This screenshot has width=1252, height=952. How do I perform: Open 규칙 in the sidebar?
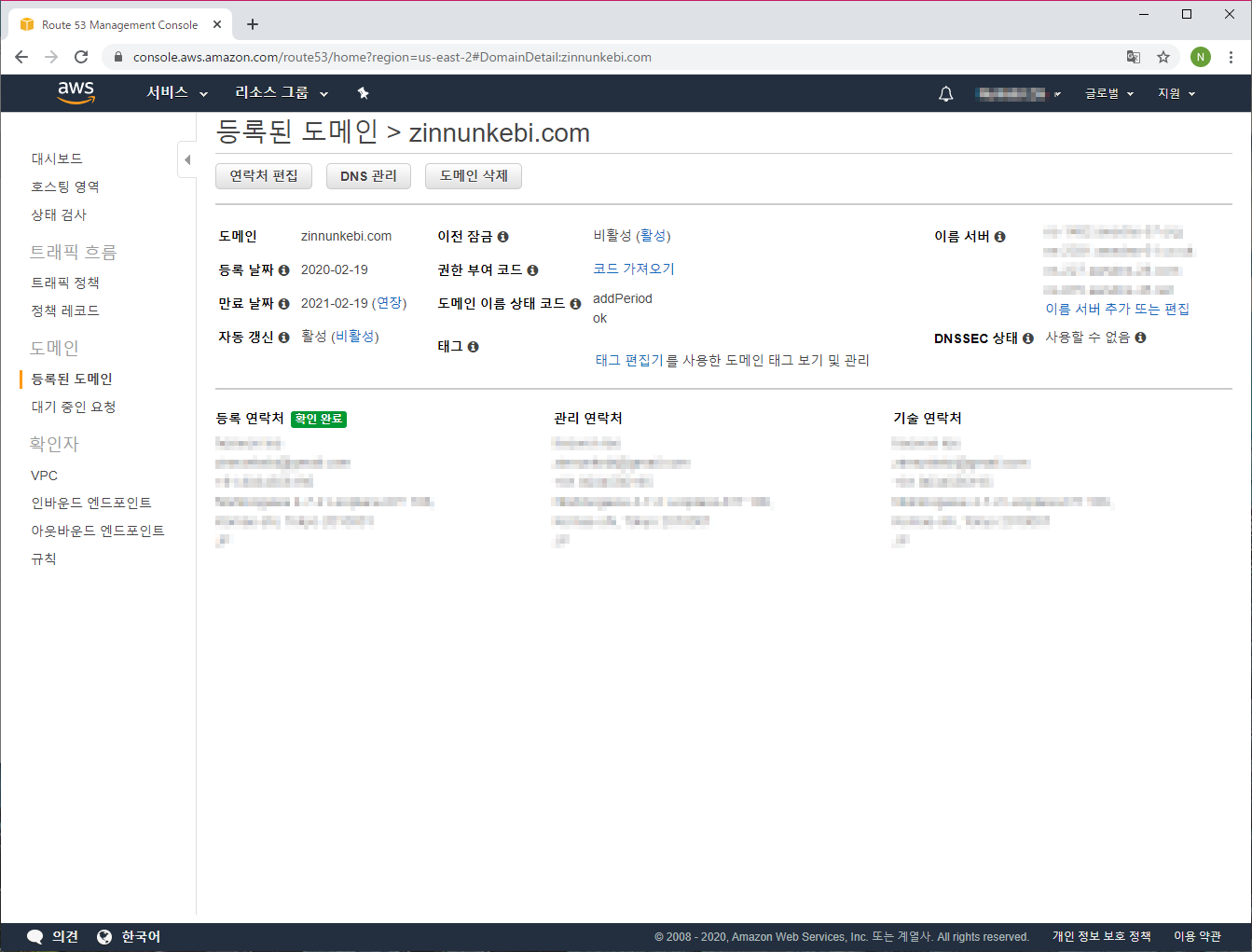point(44,559)
